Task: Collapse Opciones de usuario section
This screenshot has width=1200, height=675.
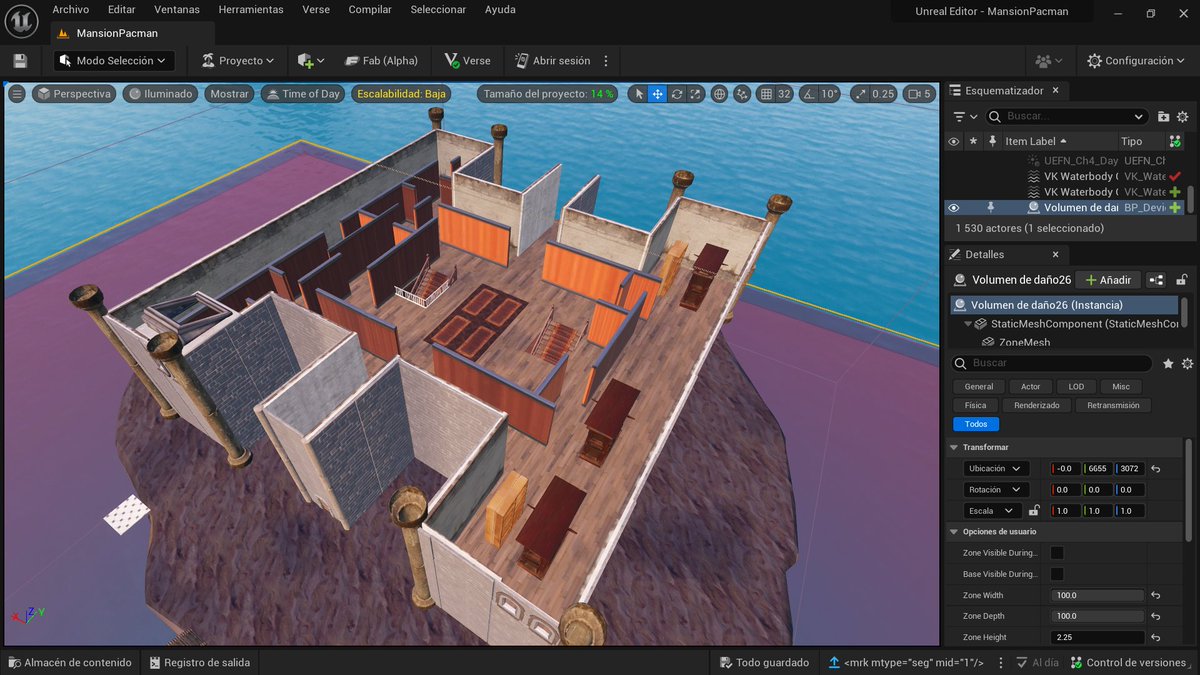Action: click(x=954, y=531)
